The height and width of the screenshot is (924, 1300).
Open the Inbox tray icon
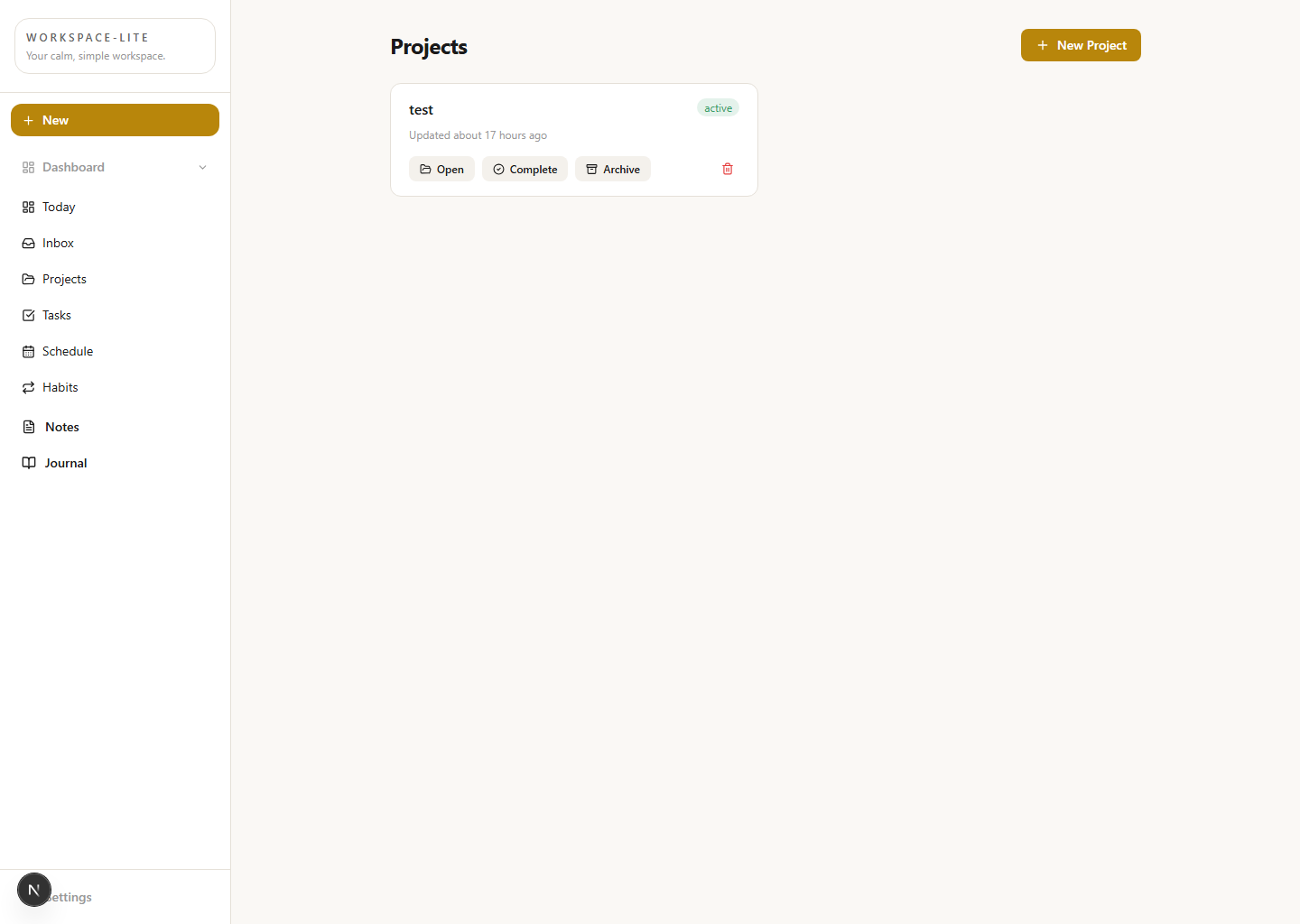(29, 243)
